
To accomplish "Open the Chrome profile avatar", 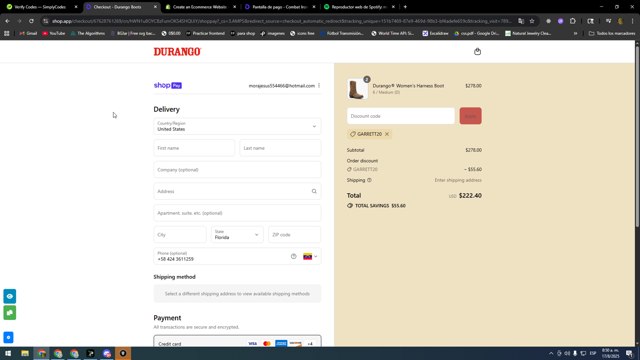I will [620, 21].
